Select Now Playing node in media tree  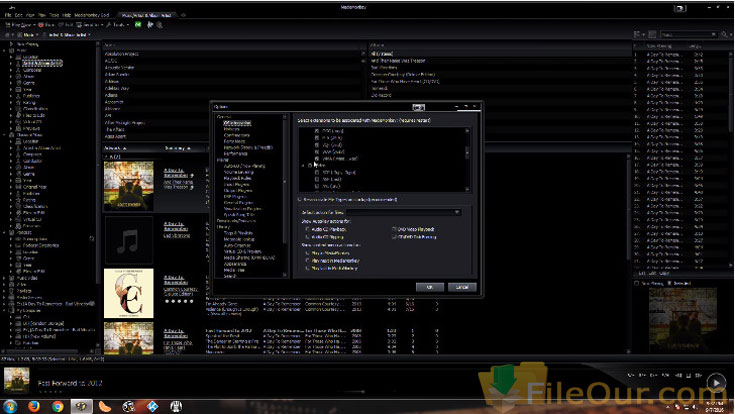[27, 44]
